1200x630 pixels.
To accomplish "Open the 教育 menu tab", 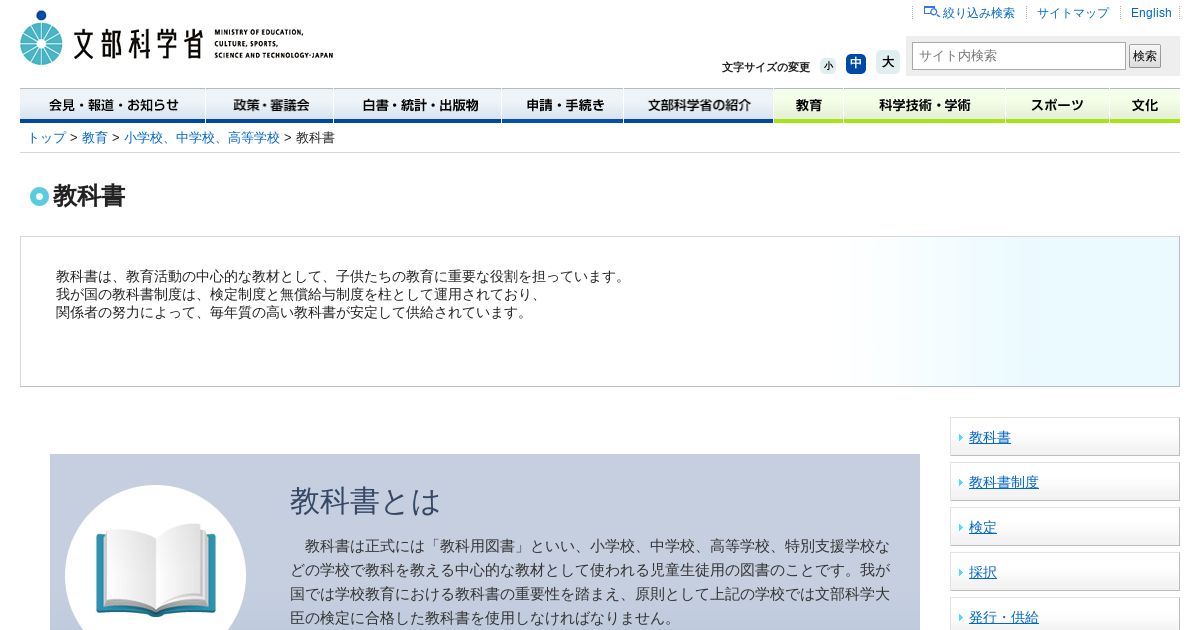I will [x=809, y=105].
